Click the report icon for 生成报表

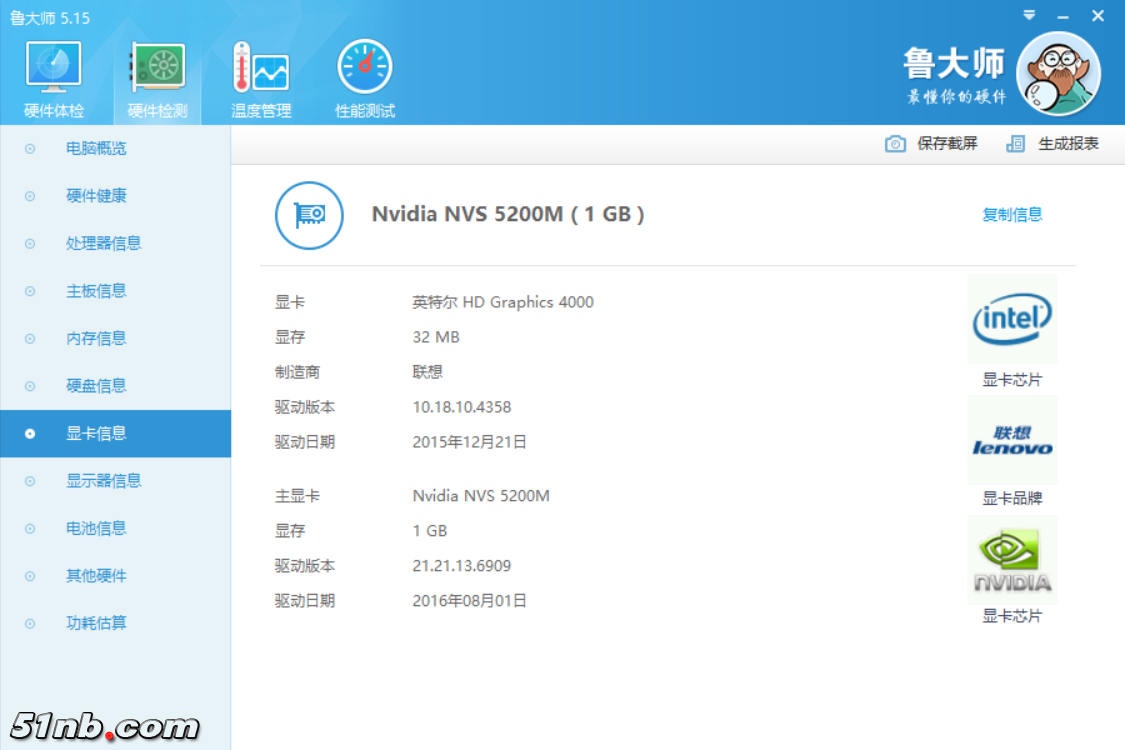1016,144
